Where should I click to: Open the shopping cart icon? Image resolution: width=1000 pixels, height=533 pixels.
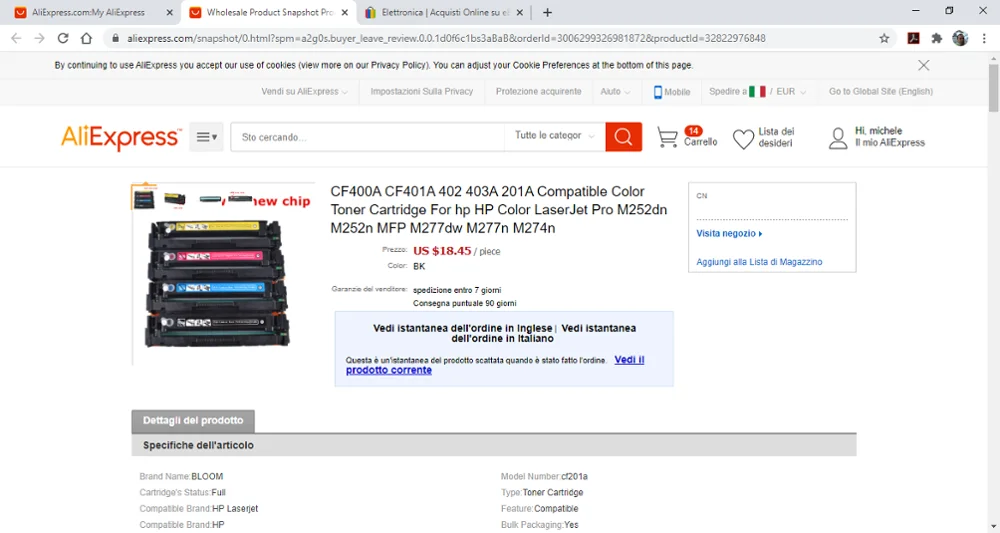pos(667,137)
